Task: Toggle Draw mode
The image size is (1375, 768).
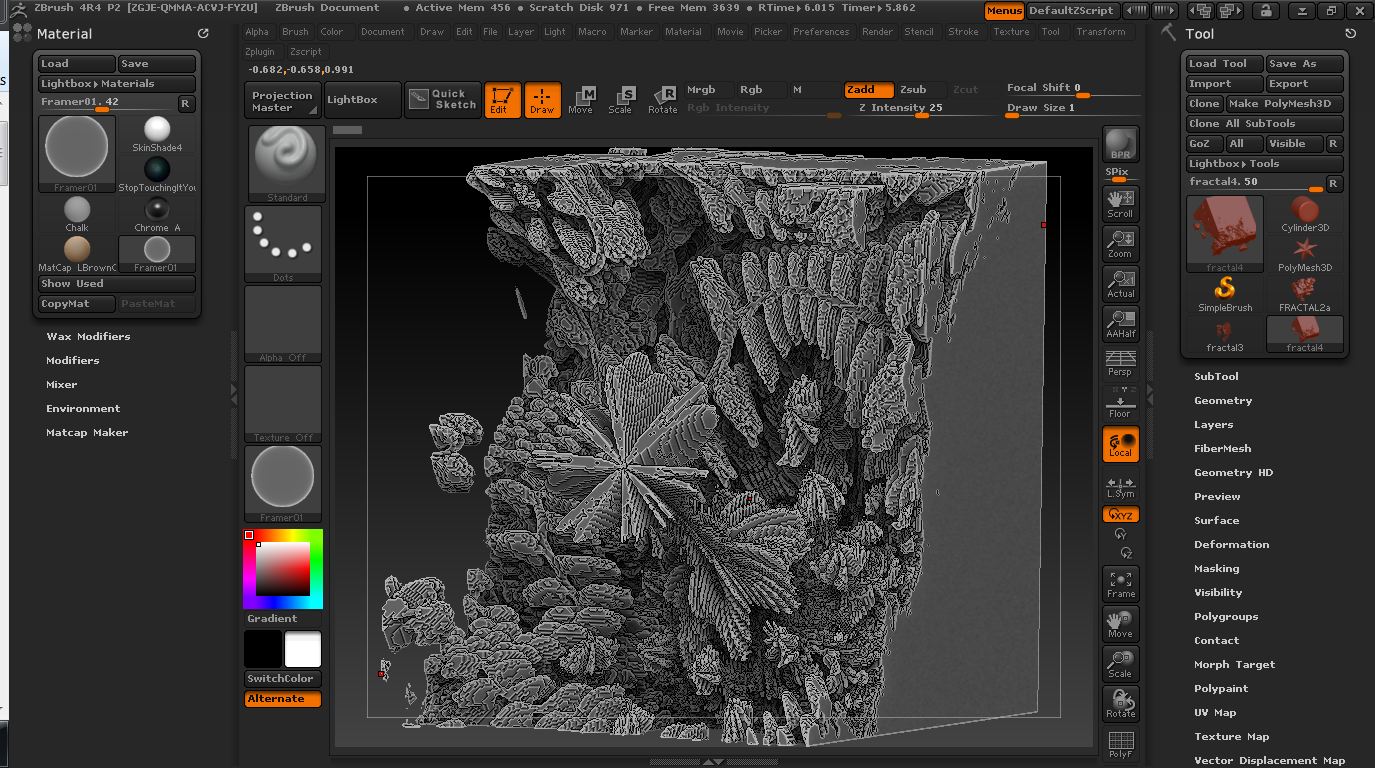Action: [542, 100]
